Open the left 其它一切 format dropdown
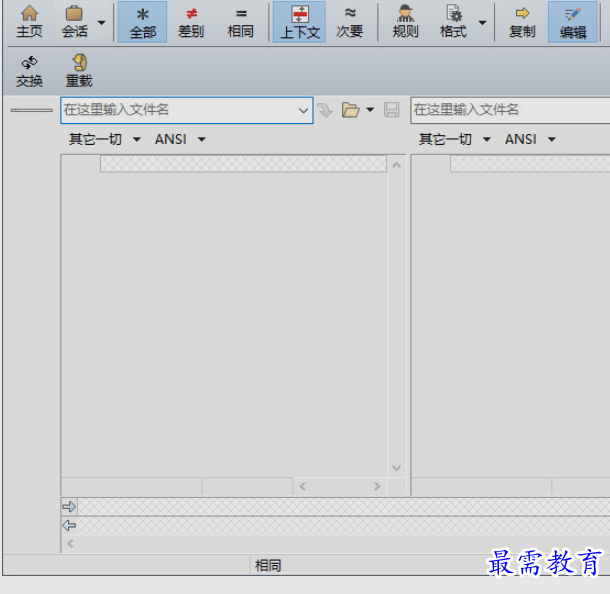 pyautogui.click(x=105, y=139)
